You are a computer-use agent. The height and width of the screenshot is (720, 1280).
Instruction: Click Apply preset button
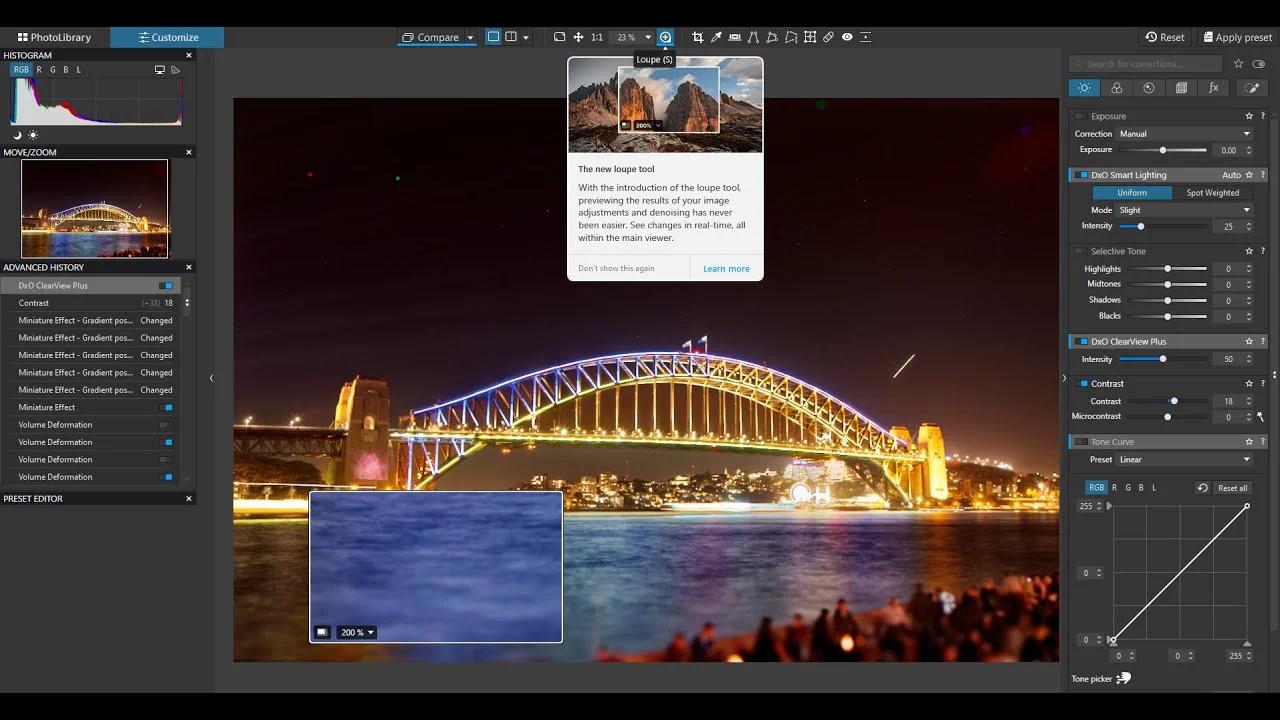[1238, 37]
